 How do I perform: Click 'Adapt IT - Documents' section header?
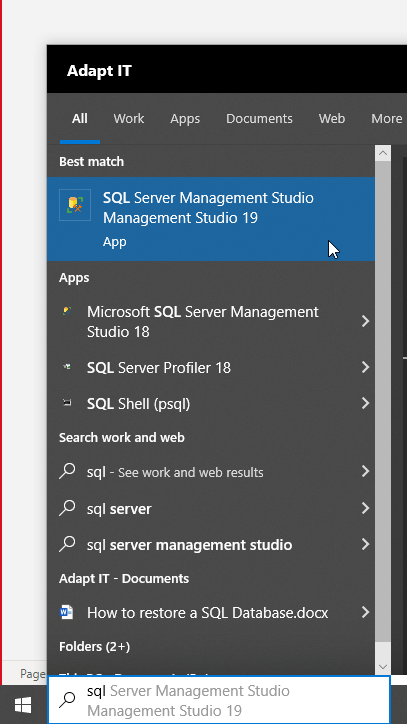click(124, 579)
